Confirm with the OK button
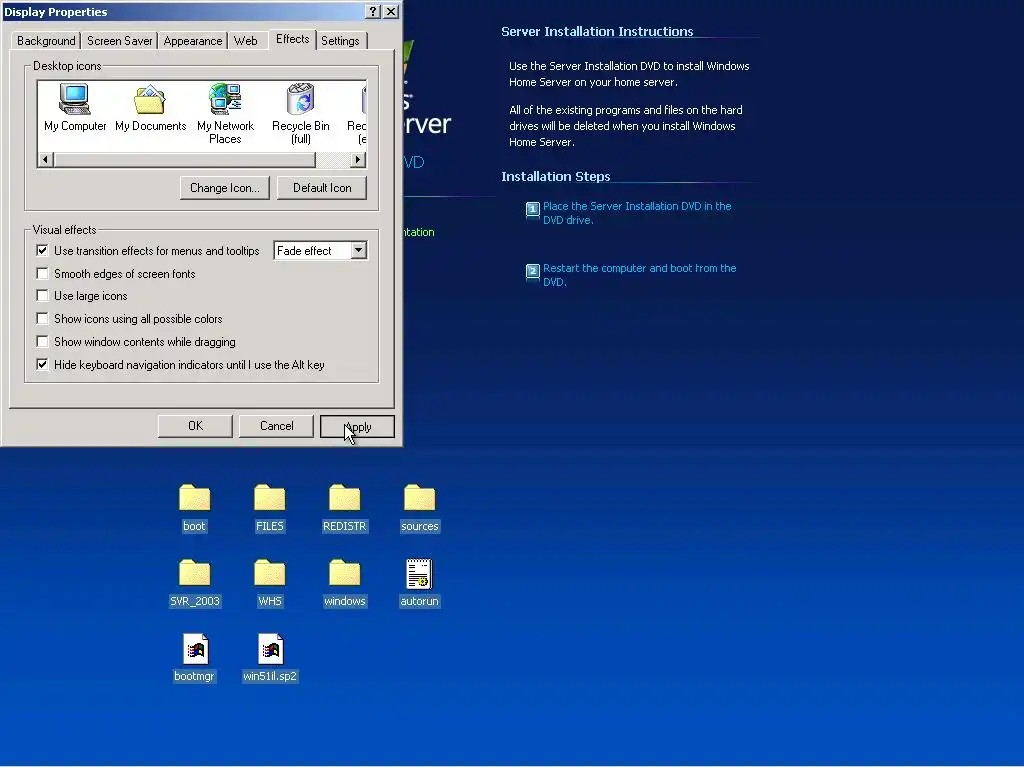This screenshot has height=768, width=1024. (195, 426)
